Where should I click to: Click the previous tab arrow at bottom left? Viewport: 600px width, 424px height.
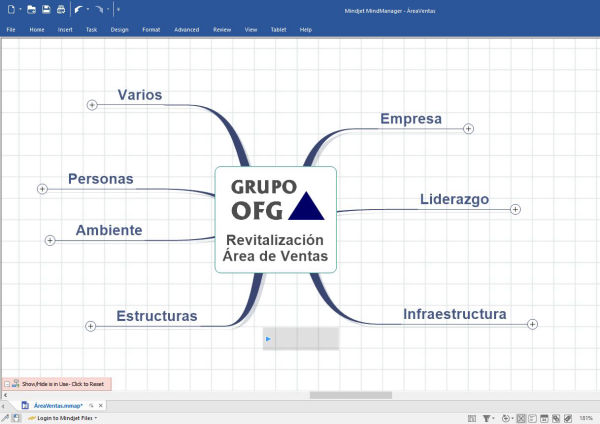[3, 406]
